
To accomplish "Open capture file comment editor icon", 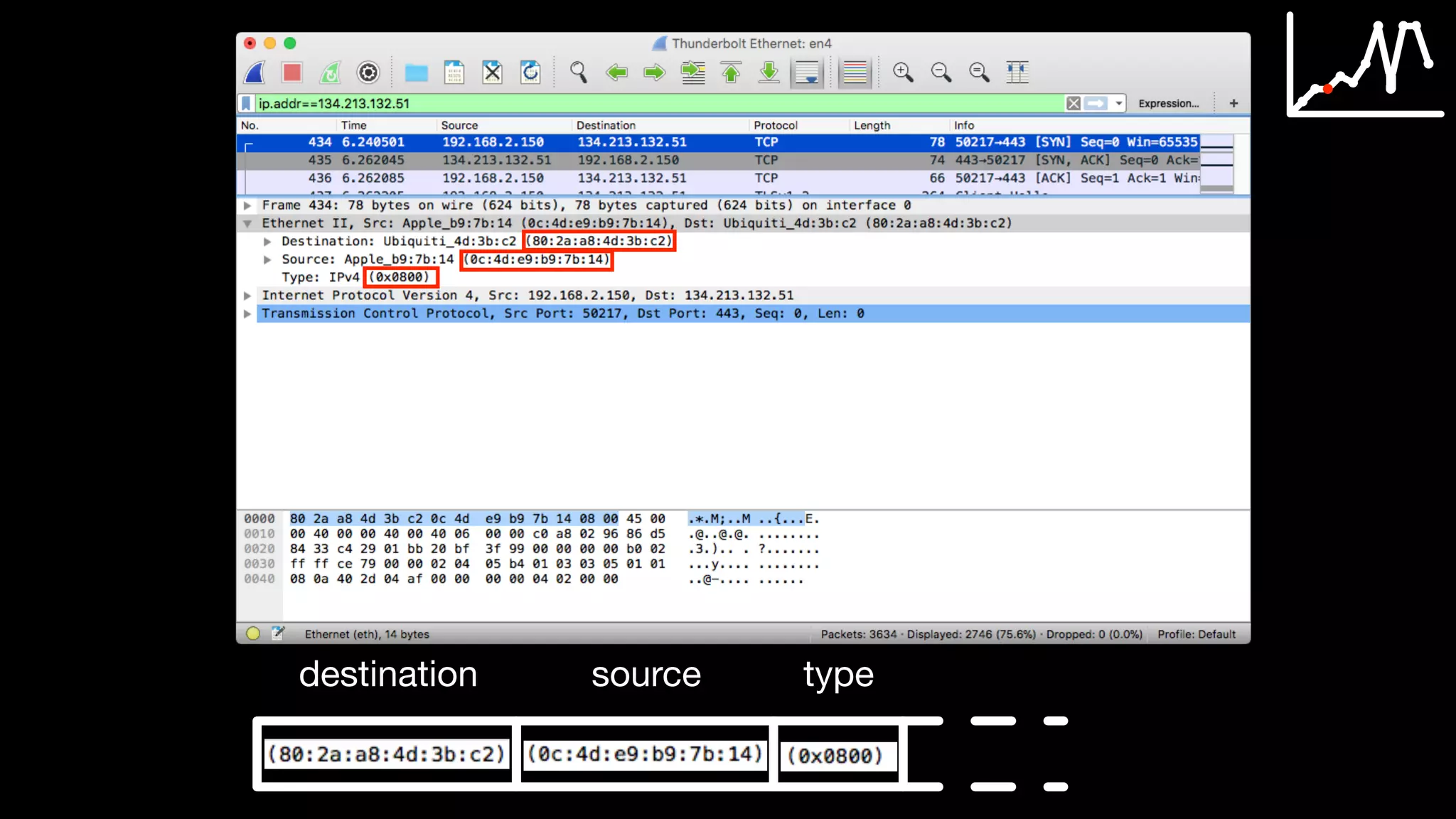I will [x=278, y=633].
